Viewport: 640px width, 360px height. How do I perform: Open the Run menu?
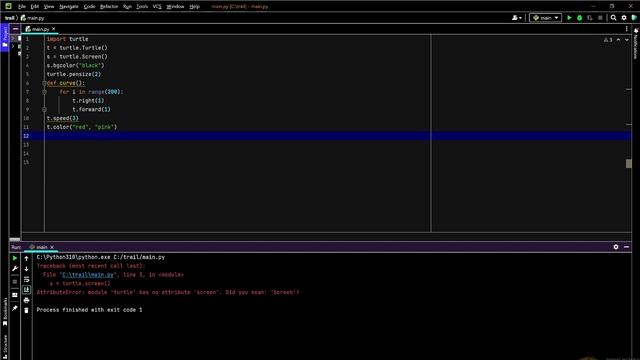[127, 7]
